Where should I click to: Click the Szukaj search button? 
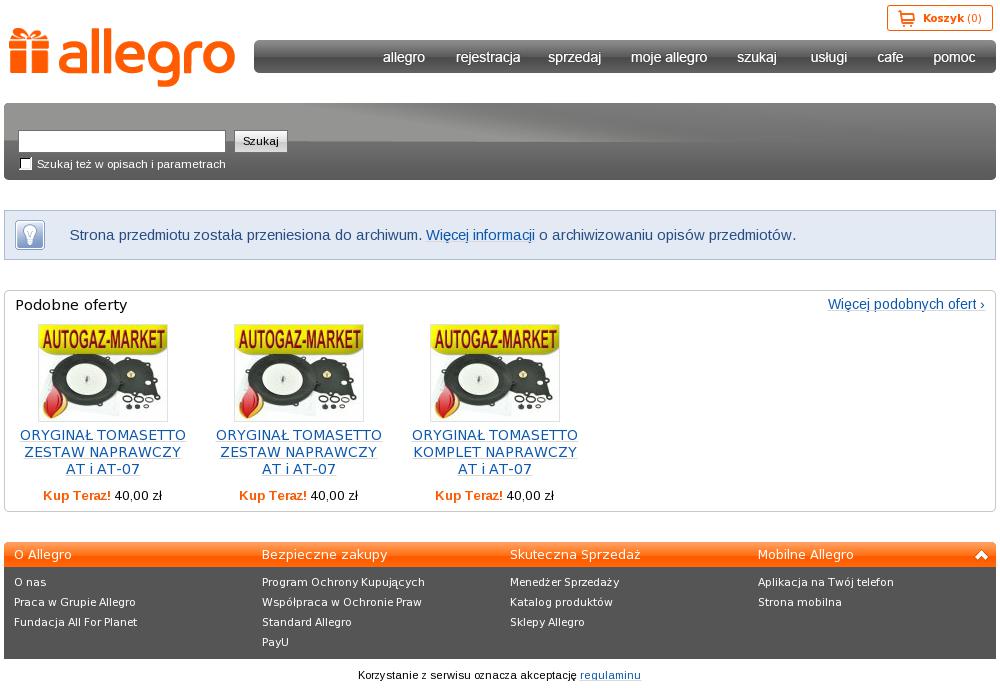(x=261, y=141)
